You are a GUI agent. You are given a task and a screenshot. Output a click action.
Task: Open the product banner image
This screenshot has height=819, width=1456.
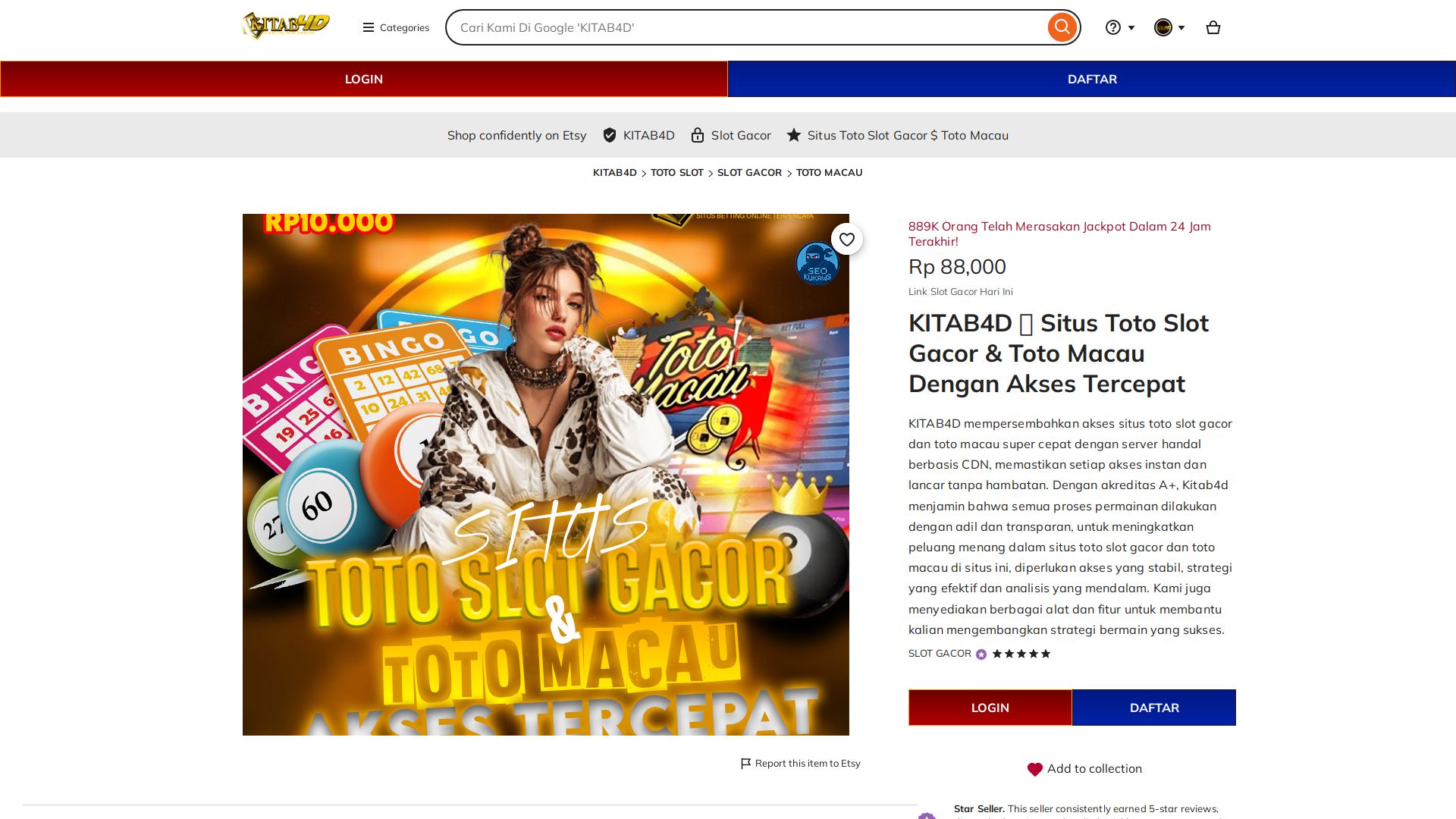click(545, 474)
